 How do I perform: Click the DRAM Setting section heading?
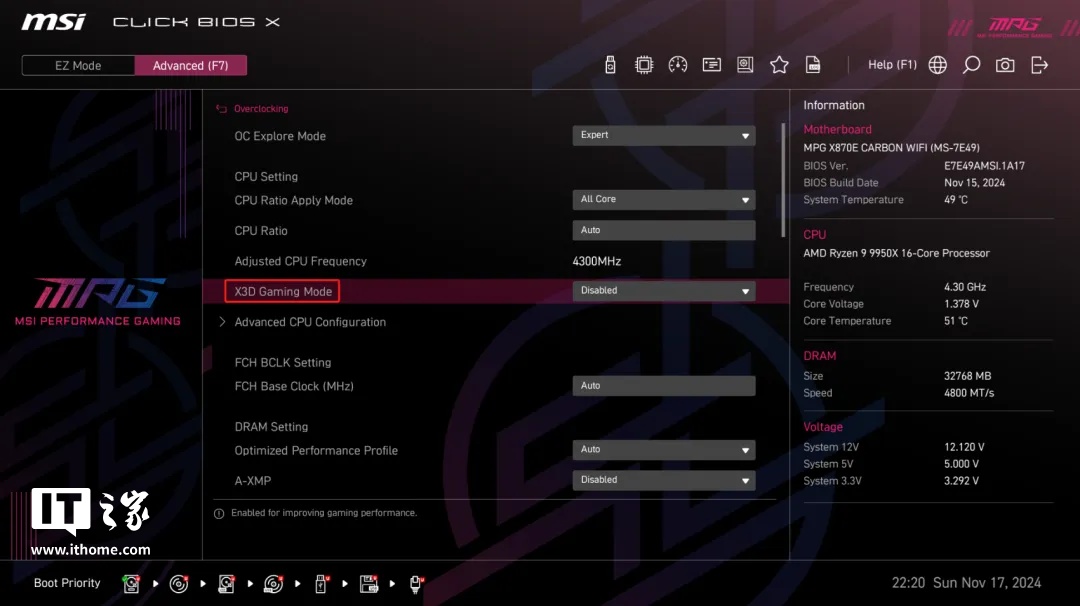271,427
